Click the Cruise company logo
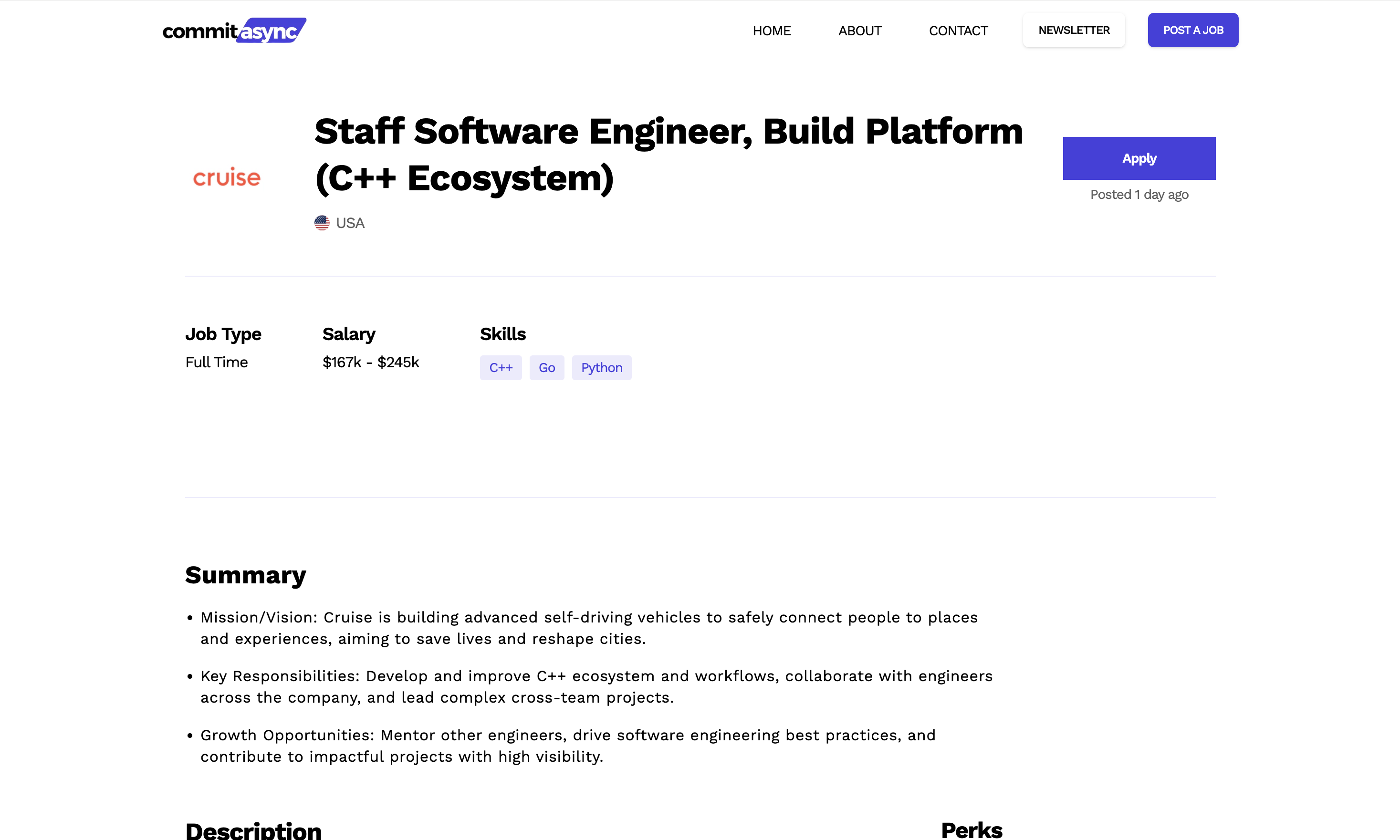Screen dimensions: 1400x840 tap(227, 177)
